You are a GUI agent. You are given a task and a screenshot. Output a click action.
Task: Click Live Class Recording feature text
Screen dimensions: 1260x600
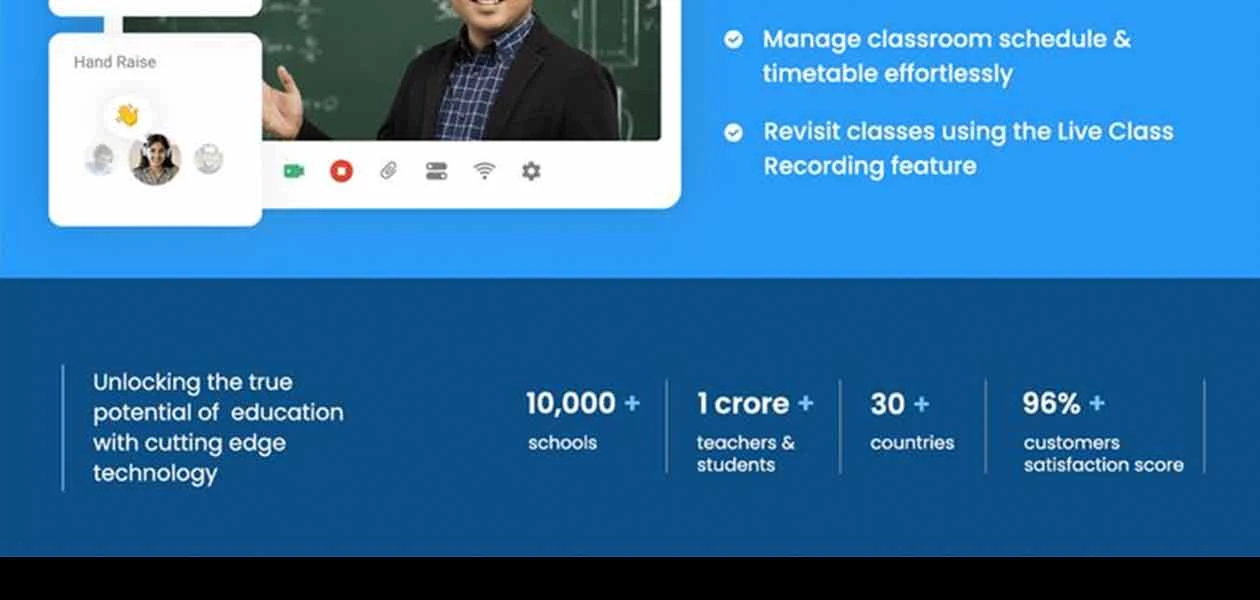pyautogui.click(x=968, y=148)
